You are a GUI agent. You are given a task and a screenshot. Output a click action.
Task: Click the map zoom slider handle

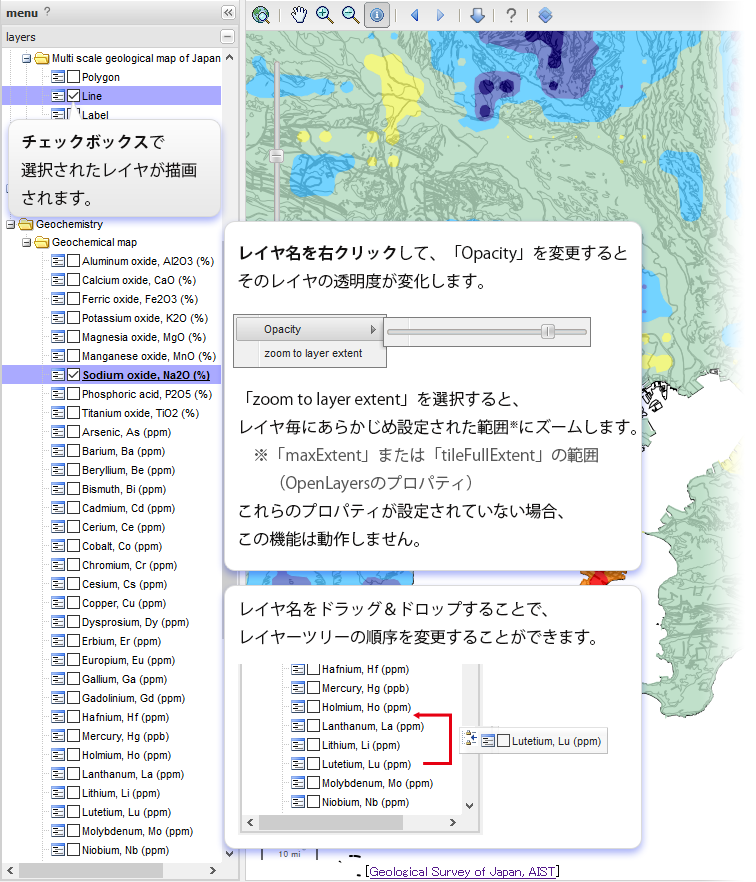pyautogui.click(x=276, y=156)
